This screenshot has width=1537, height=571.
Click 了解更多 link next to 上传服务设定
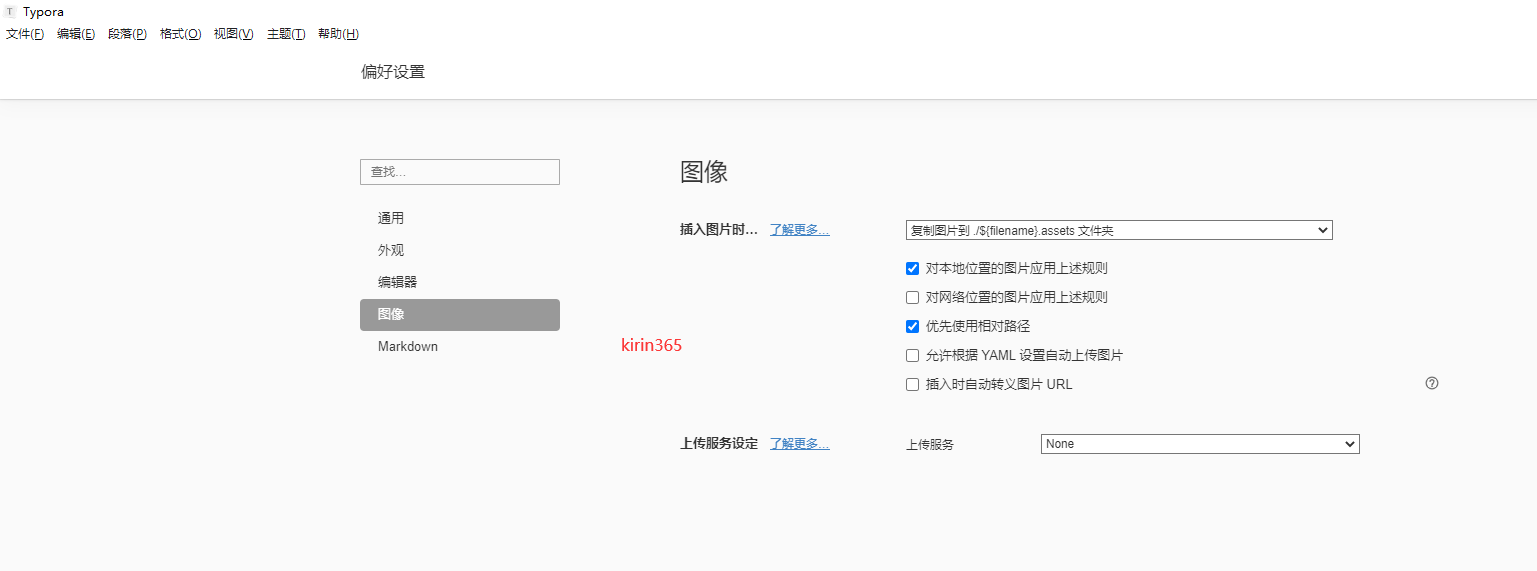coord(799,443)
